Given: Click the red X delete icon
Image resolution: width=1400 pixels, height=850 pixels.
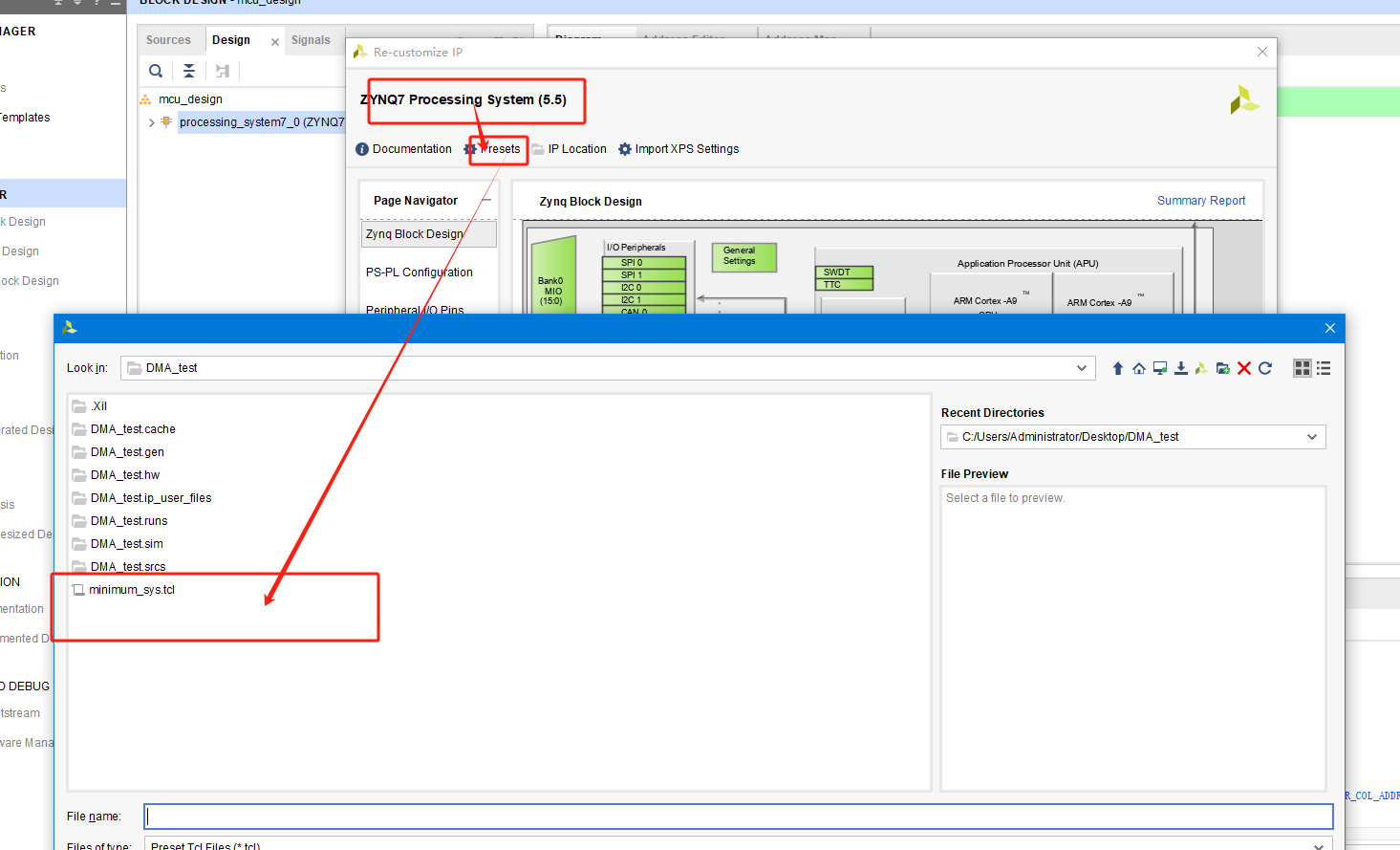Looking at the screenshot, I should 1244,368.
